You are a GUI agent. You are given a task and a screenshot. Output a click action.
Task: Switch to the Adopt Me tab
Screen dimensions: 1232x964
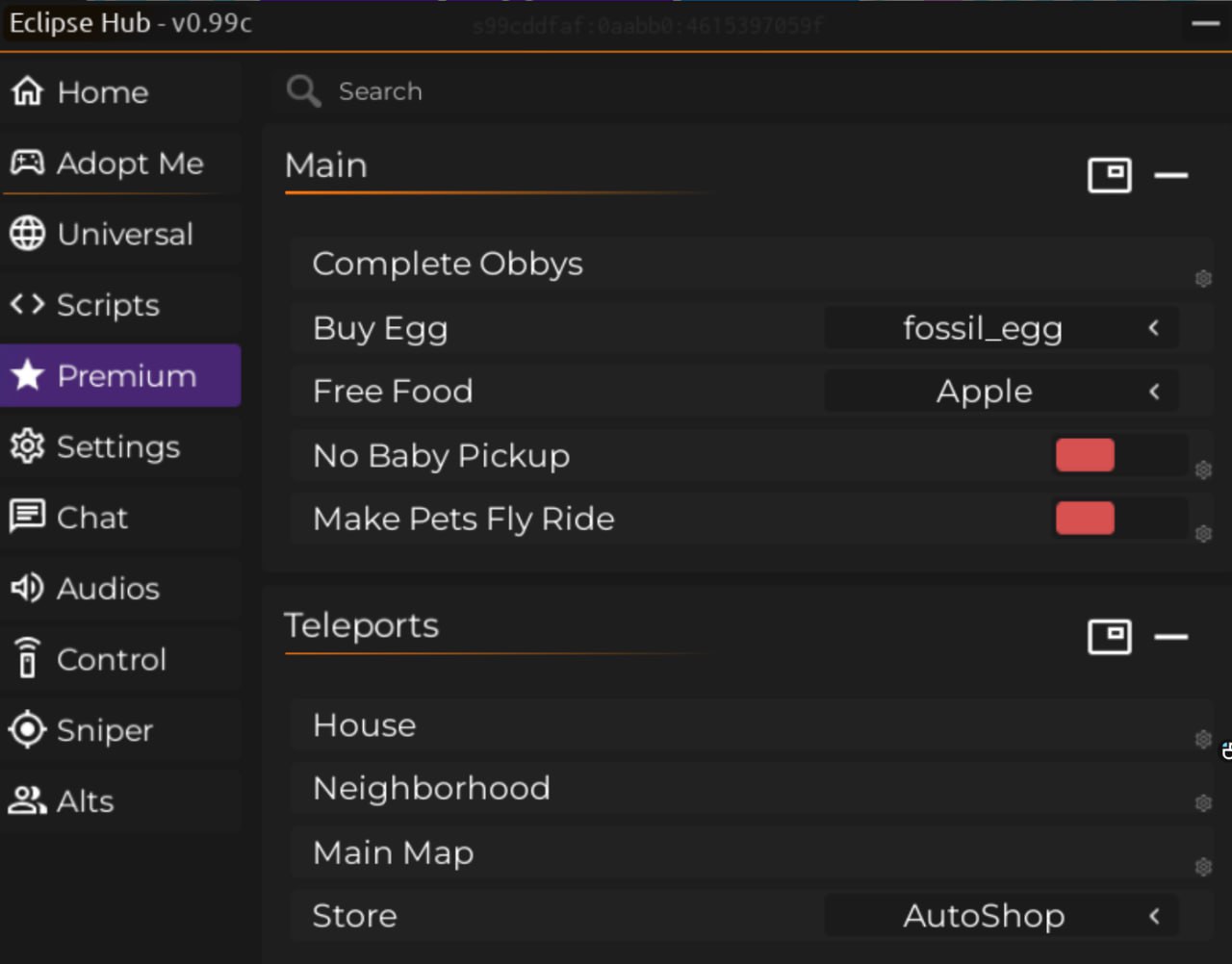click(120, 163)
